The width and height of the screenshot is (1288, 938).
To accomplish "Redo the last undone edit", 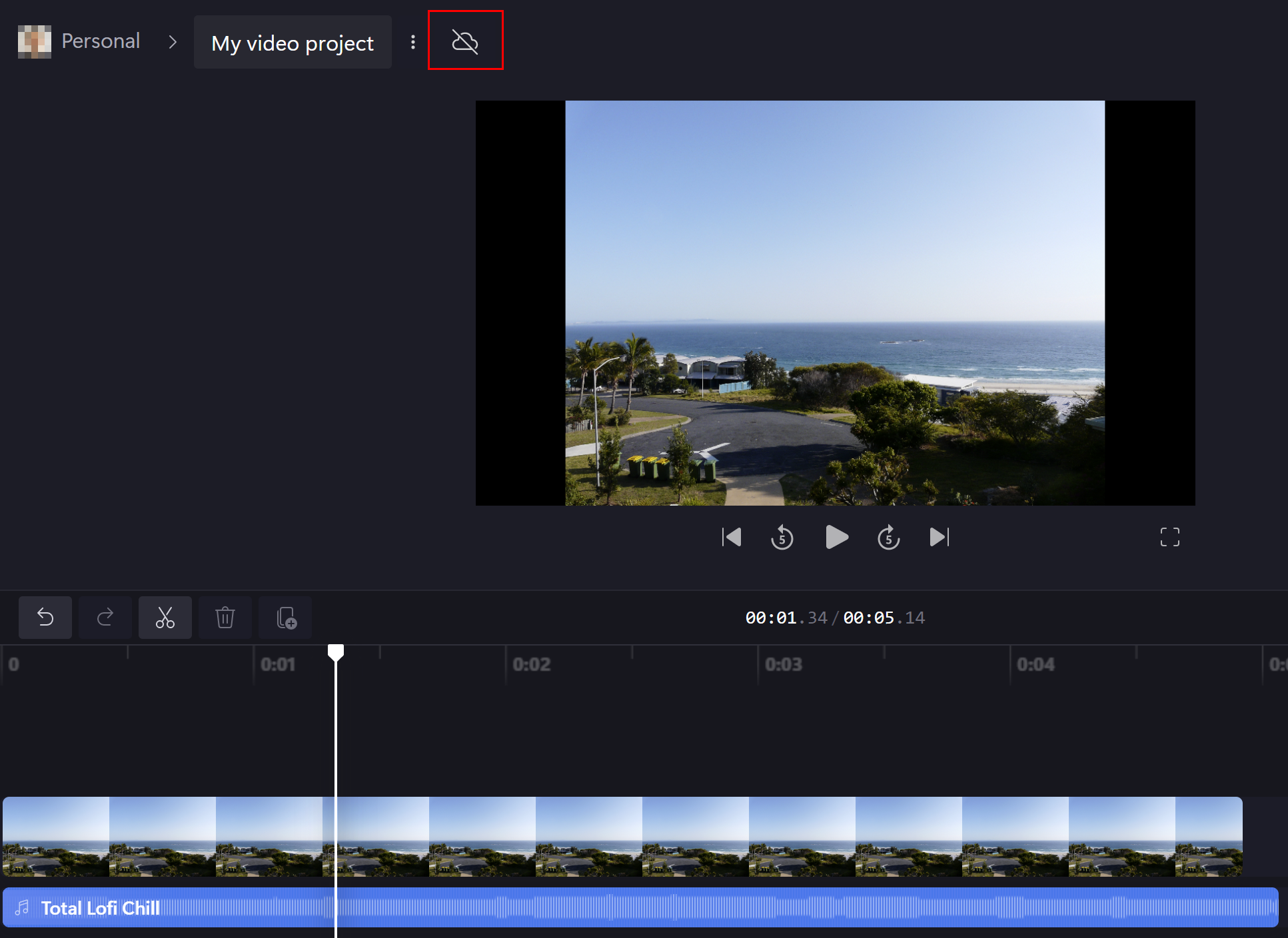I will point(105,618).
